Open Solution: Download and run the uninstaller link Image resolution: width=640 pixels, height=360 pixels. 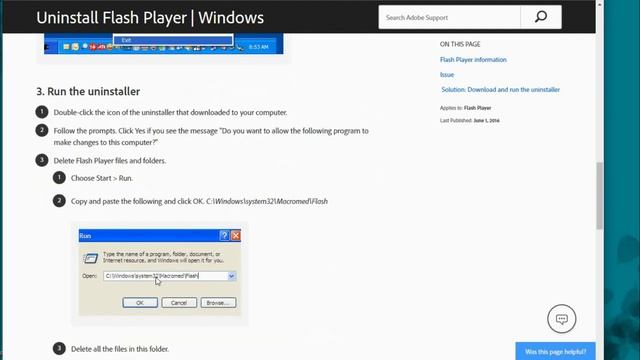(500, 89)
